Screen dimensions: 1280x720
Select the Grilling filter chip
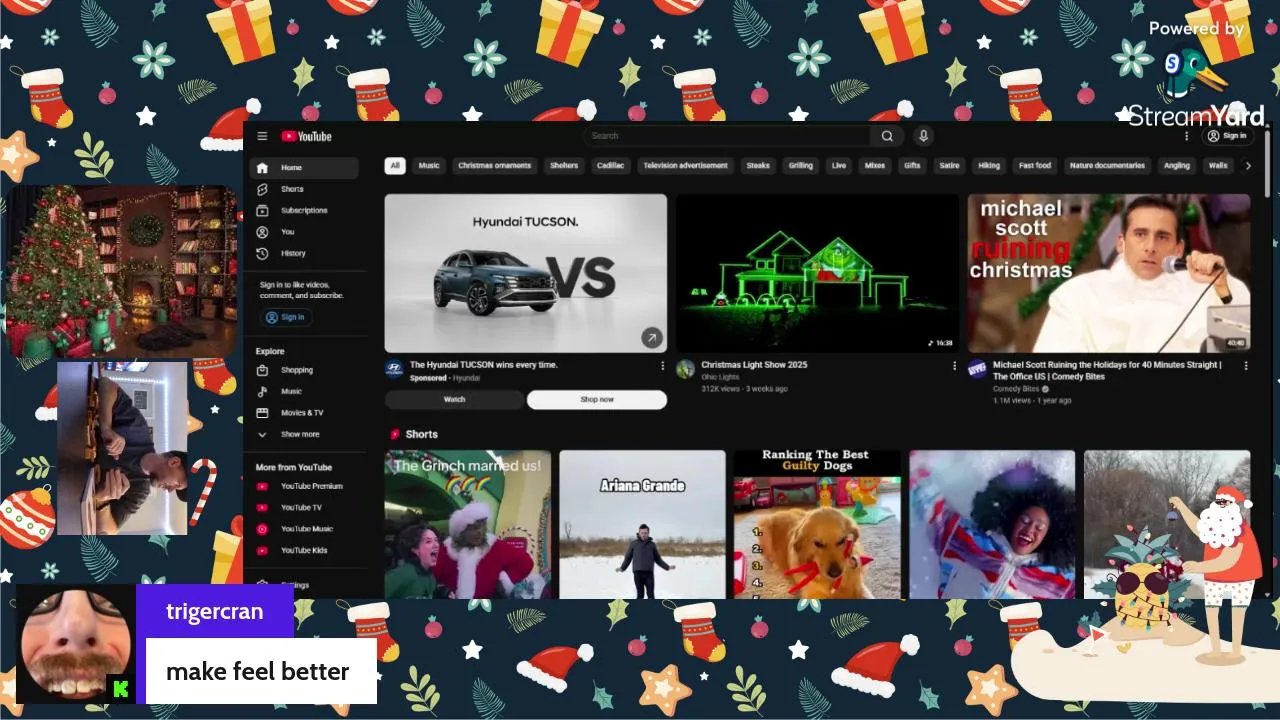tap(801, 166)
